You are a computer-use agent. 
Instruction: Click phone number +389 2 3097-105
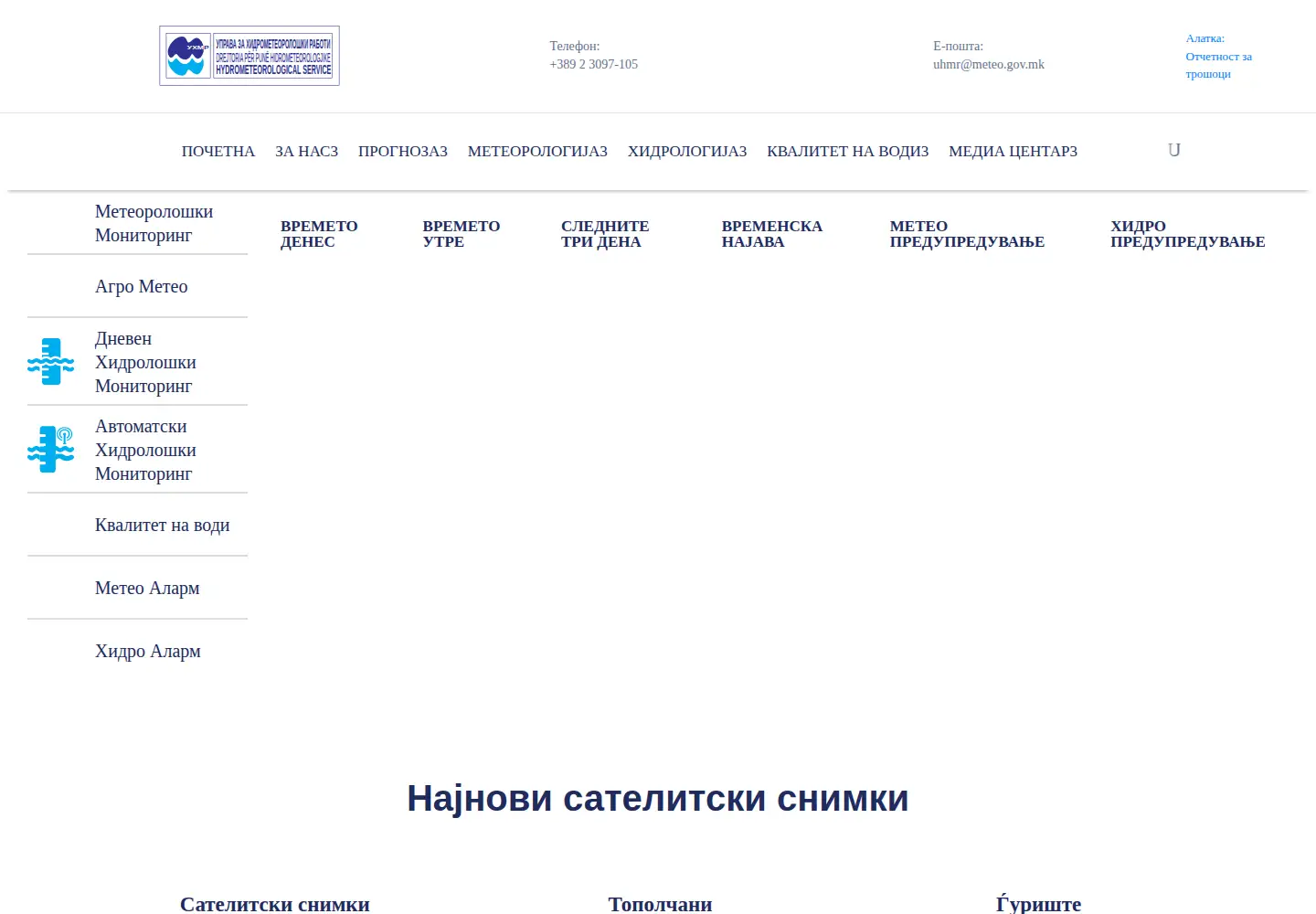(594, 64)
